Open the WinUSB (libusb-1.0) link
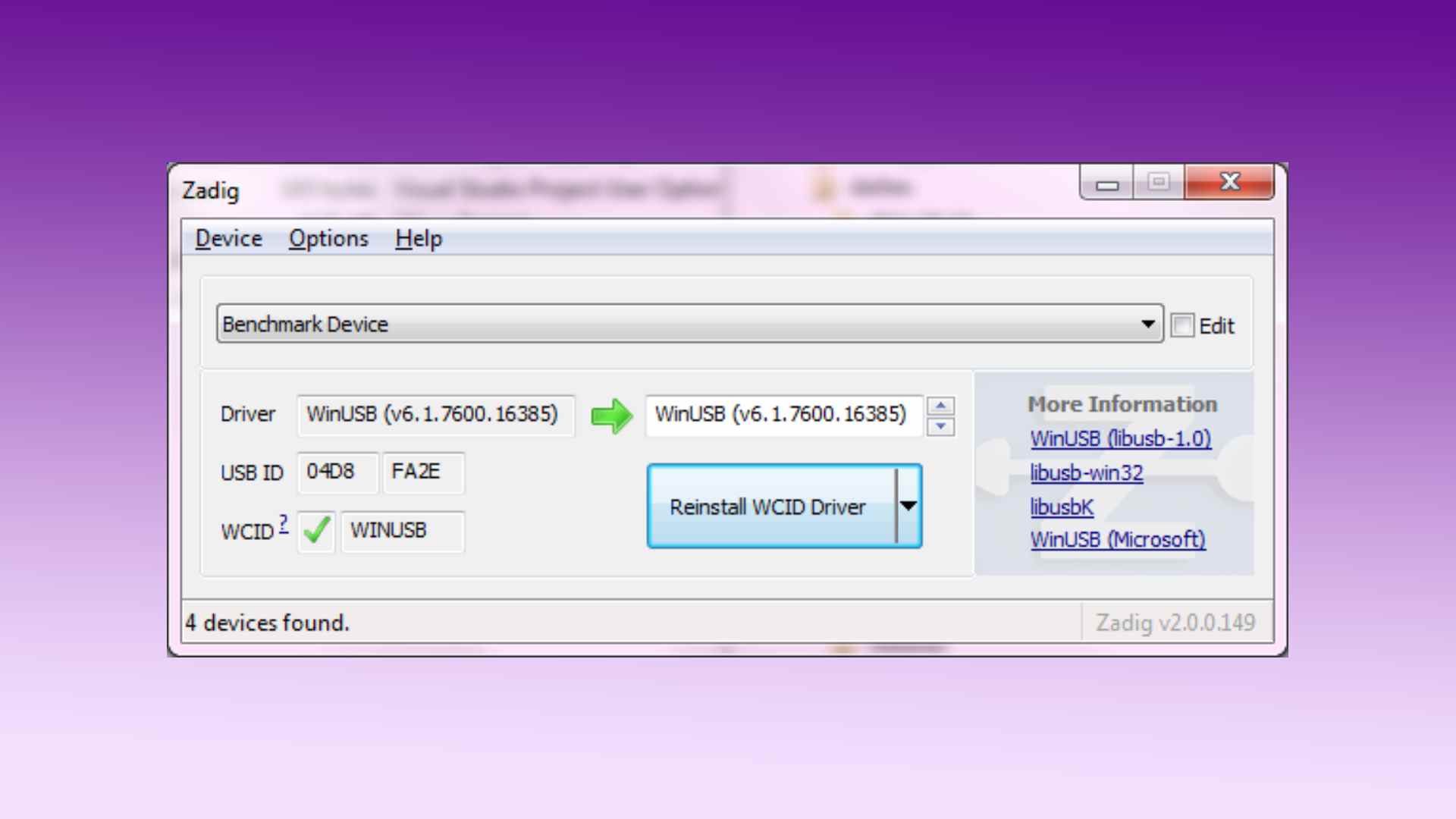This screenshot has height=819, width=1456. (x=1121, y=439)
